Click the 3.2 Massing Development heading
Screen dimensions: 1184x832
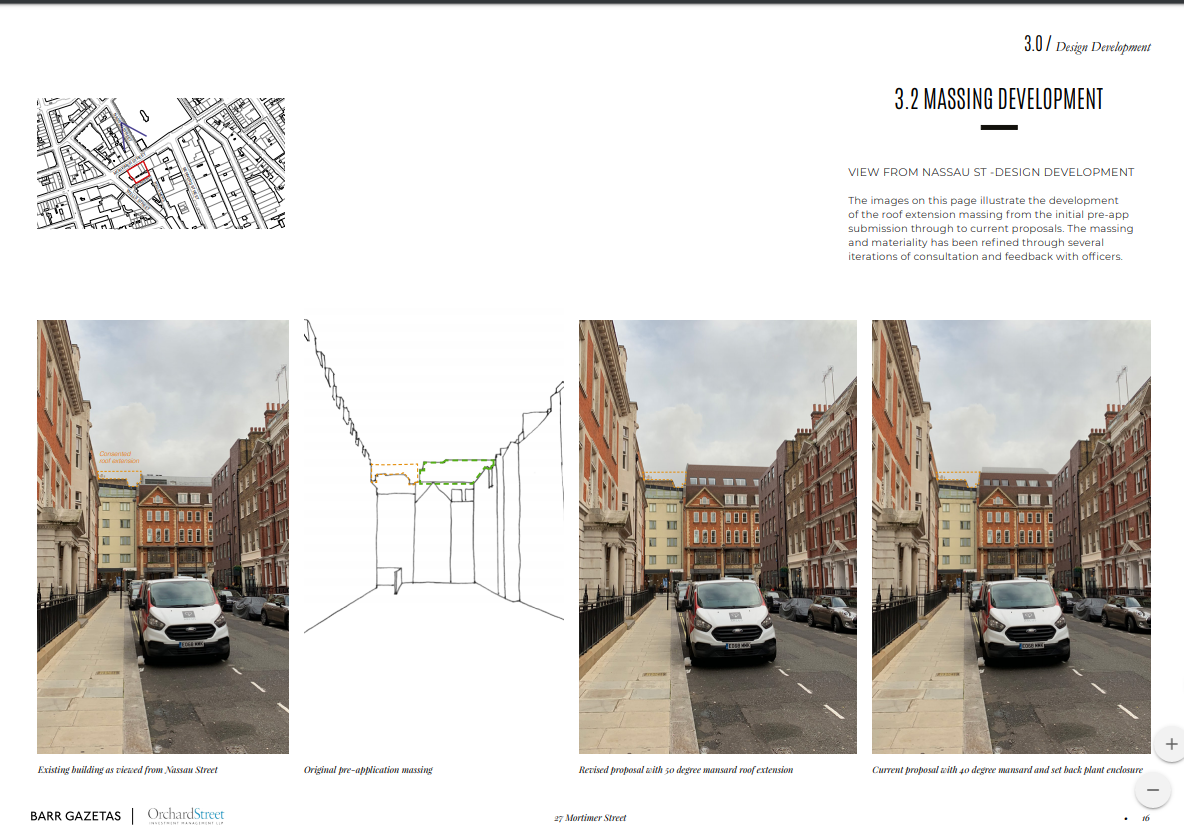pos(998,99)
